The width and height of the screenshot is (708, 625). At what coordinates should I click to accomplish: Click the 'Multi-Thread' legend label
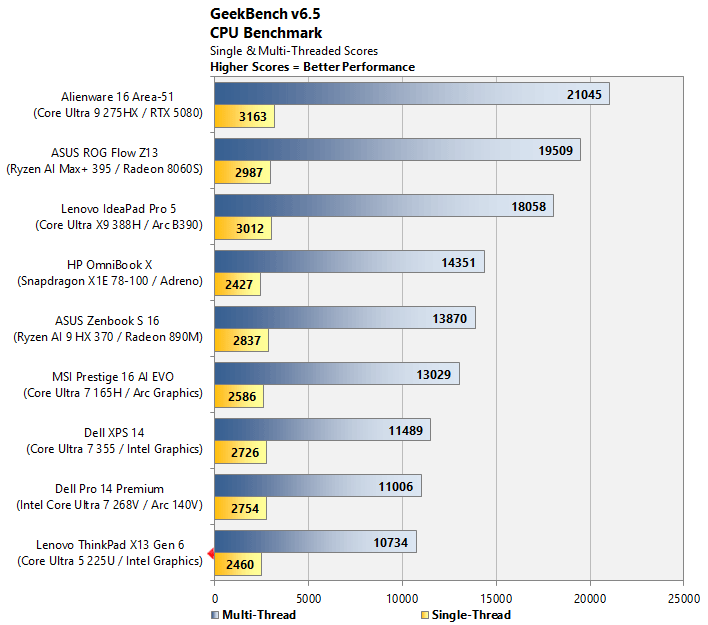coord(259,615)
